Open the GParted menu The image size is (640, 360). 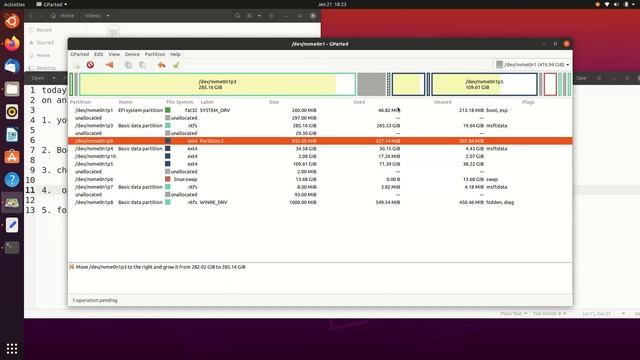click(x=79, y=54)
